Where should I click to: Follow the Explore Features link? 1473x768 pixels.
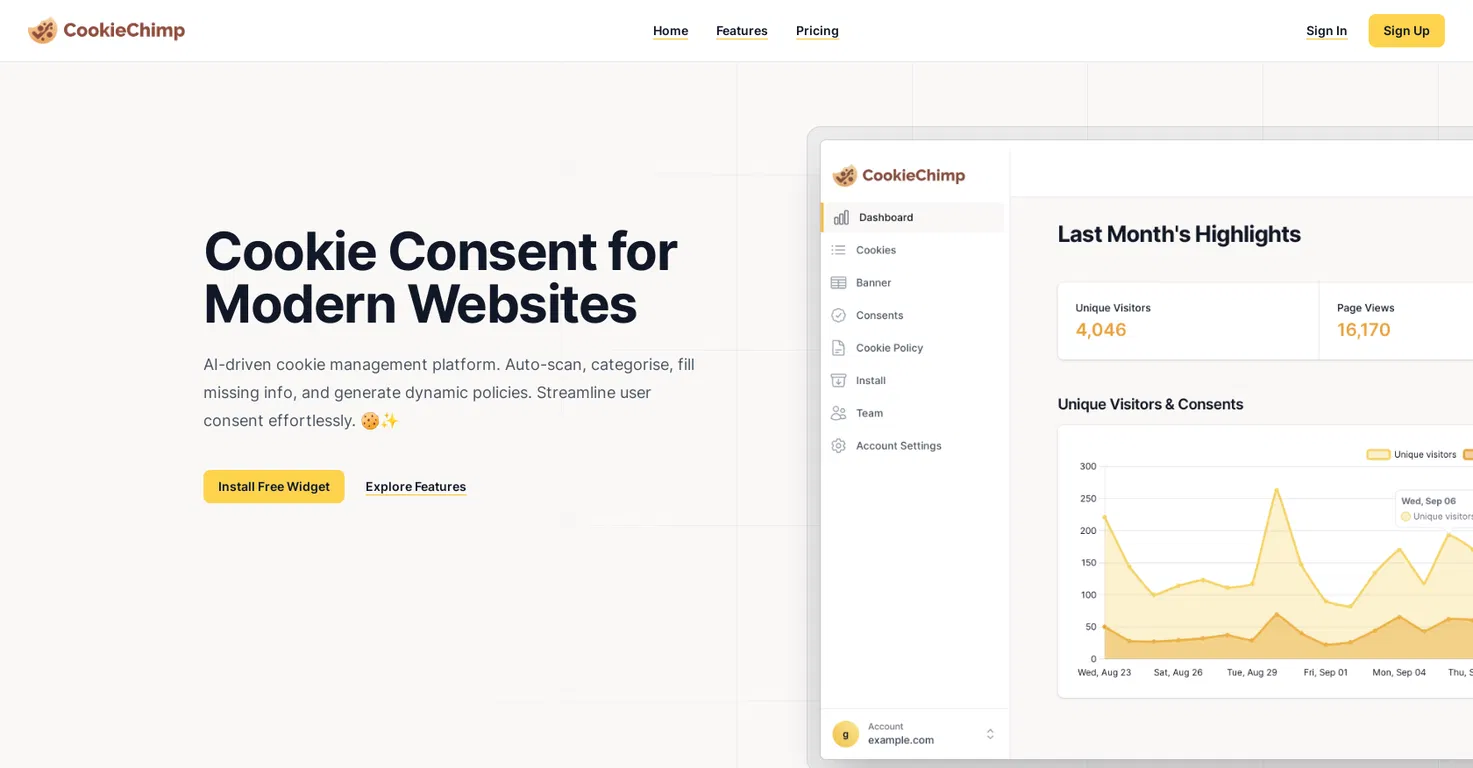coord(416,487)
